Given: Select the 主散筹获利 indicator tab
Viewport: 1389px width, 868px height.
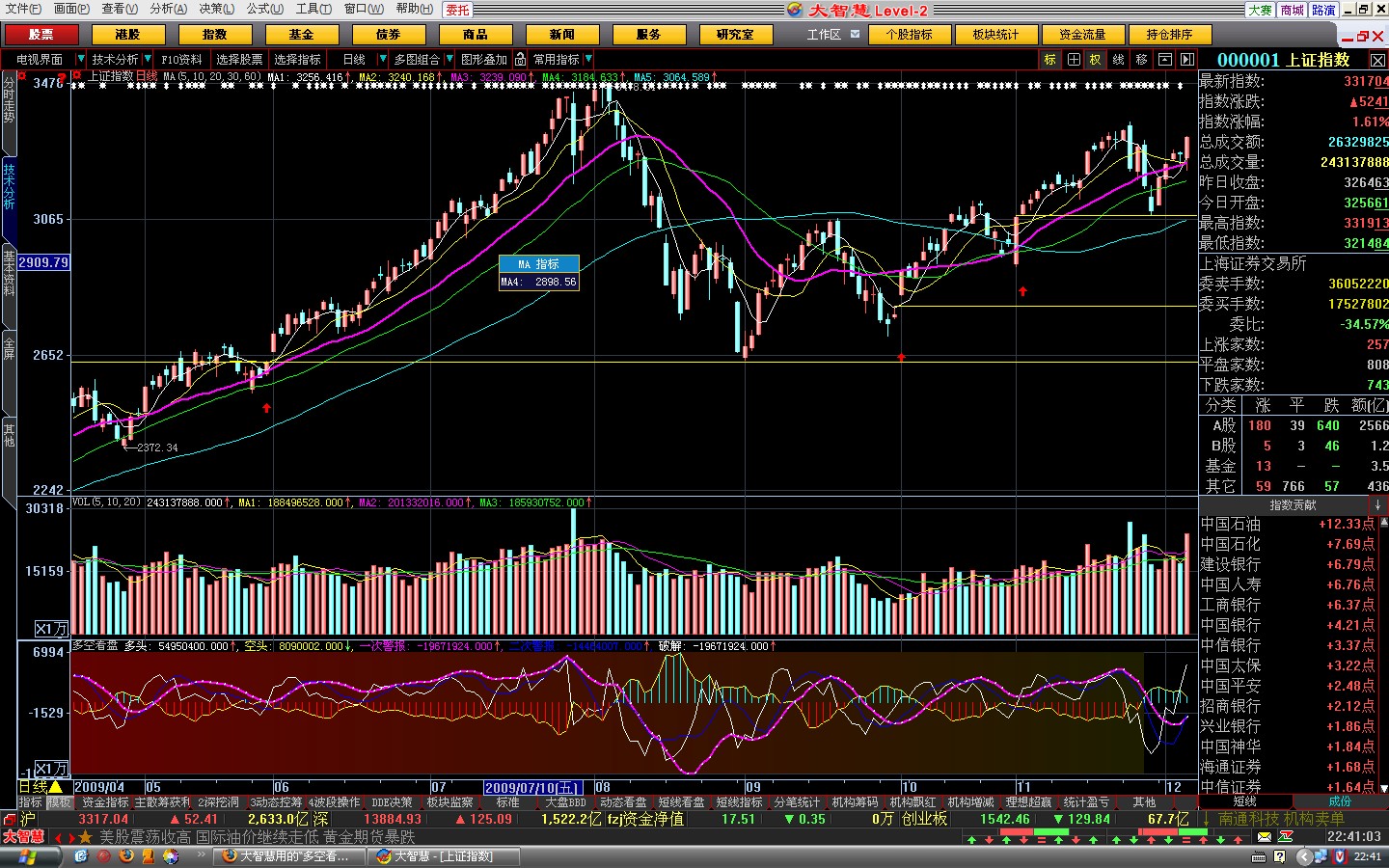Looking at the screenshot, I should [x=162, y=802].
